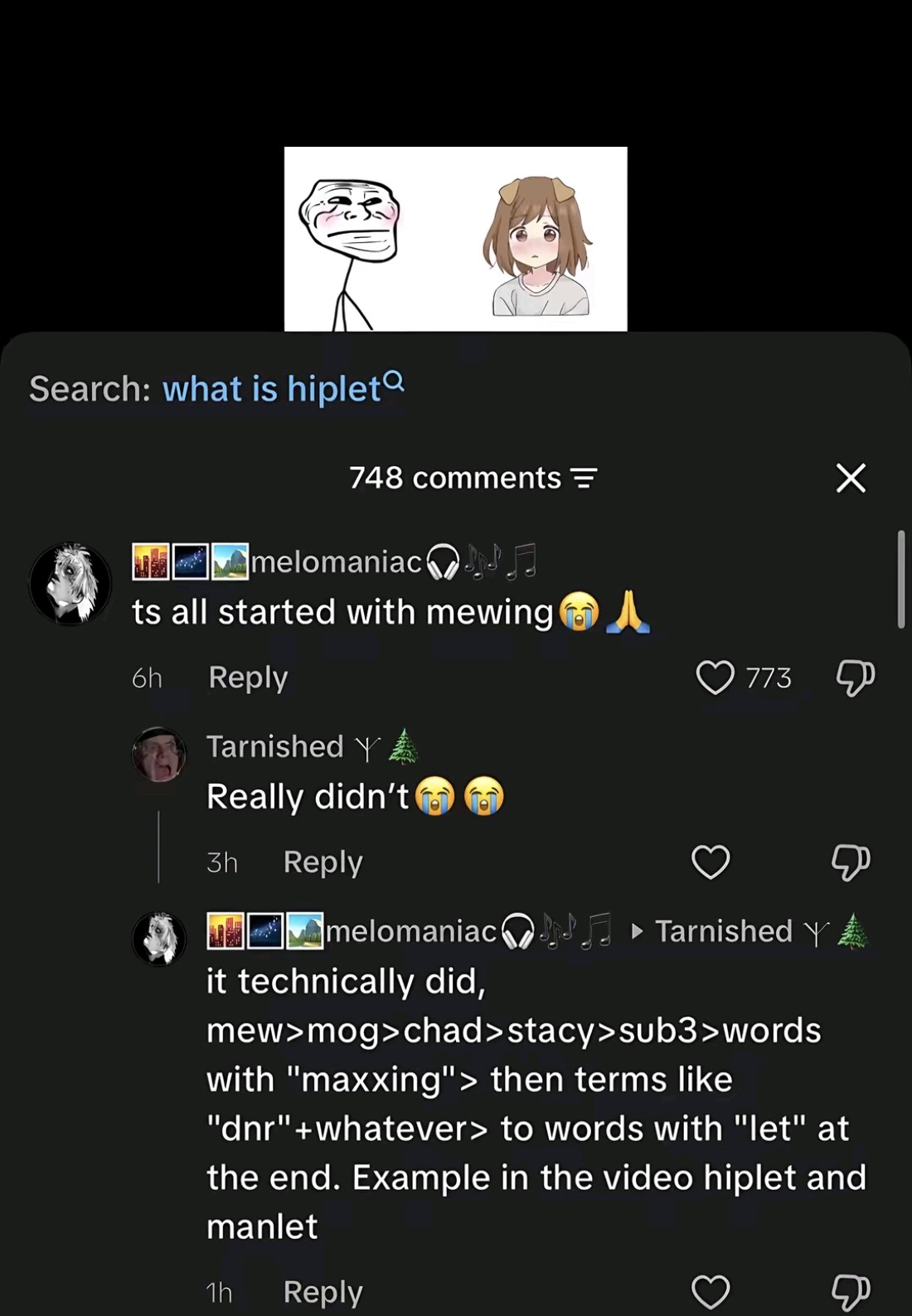The width and height of the screenshot is (912, 1316).
Task: Dislike the "it technically did" reply
Action: (x=851, y=1292)
